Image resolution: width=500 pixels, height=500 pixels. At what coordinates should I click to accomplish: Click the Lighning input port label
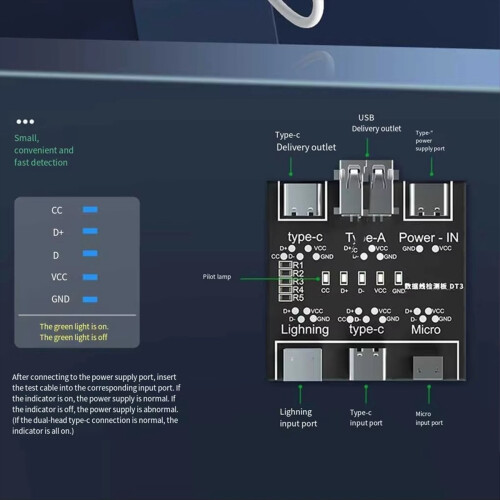tap(298, 418)
